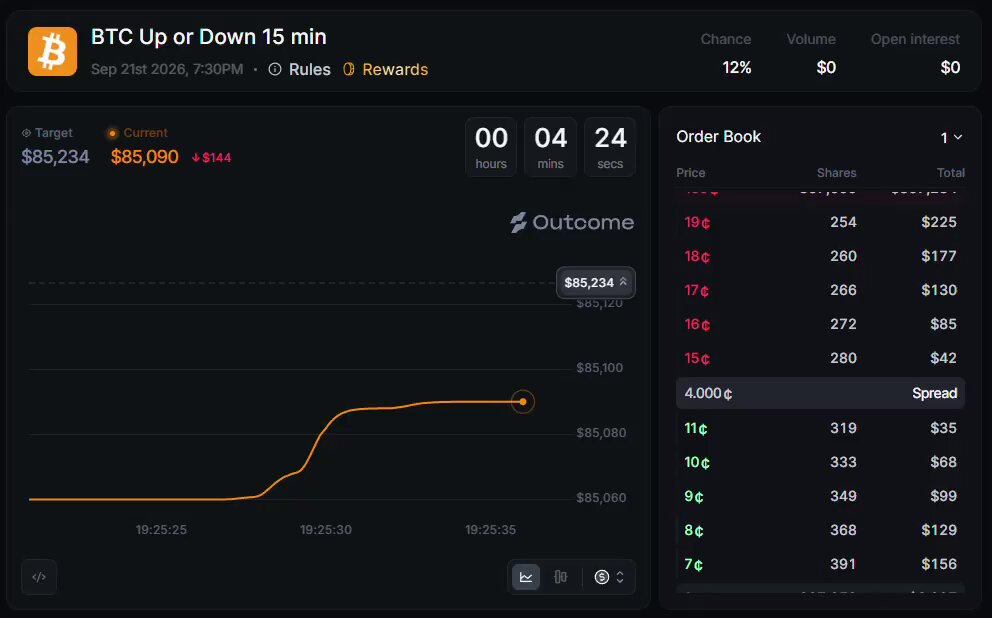Click the $85,234 target value under Target
The image size is (992, 618).
pyautogui.click(x=55, y=157)
